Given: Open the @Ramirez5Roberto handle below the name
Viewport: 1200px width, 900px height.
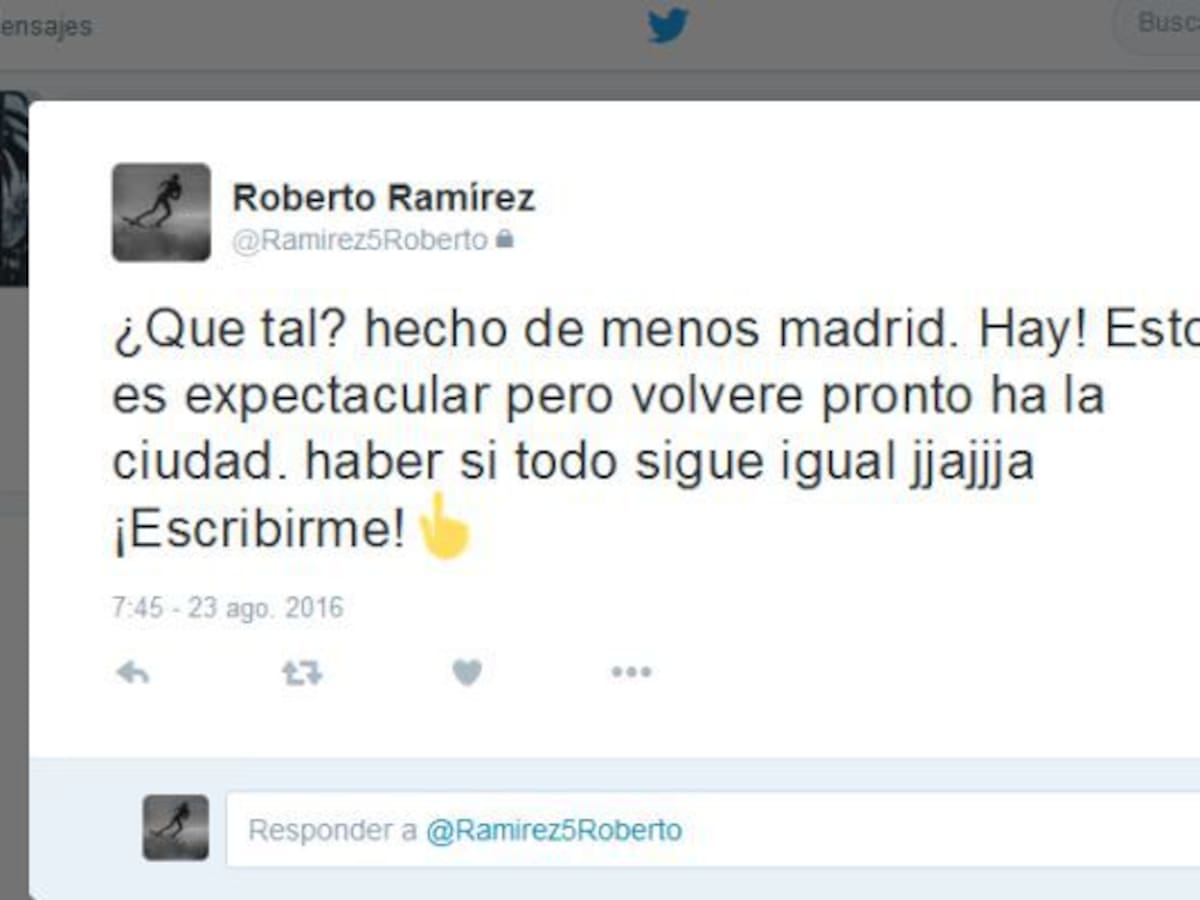Looking at the screenshot, I should tap(360, 240).
